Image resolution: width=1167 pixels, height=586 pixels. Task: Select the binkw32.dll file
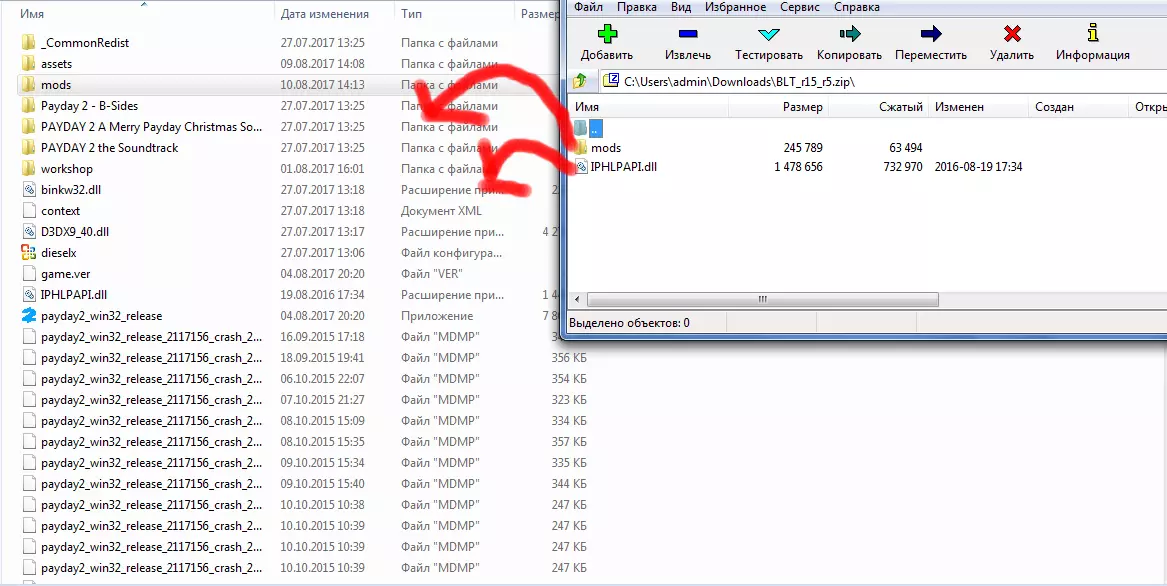click(71, 190)
